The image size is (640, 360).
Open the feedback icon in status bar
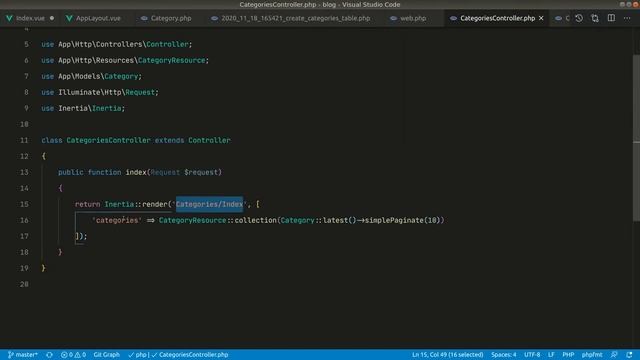tap(614, 355)
